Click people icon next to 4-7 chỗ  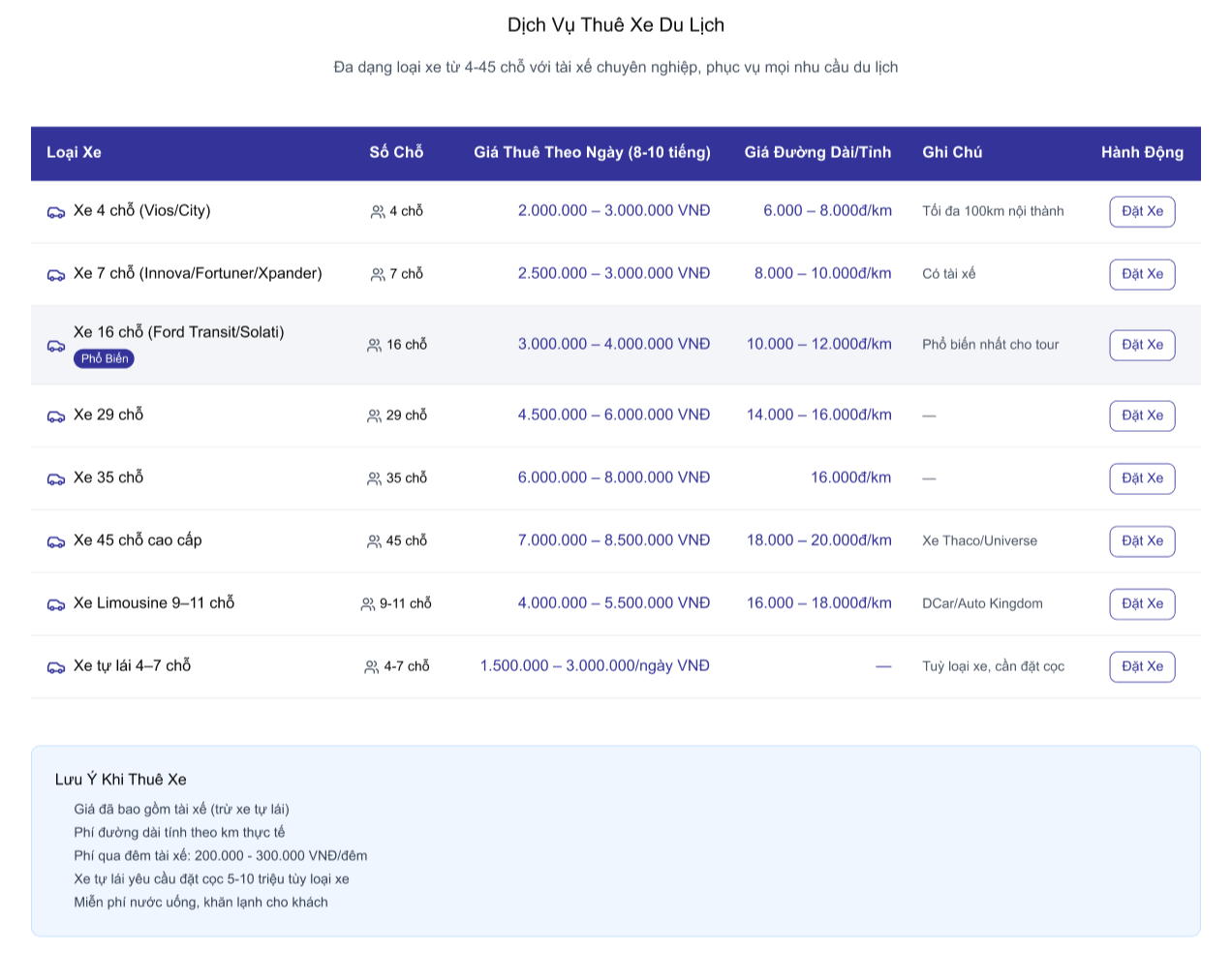[x=371, y=667]
